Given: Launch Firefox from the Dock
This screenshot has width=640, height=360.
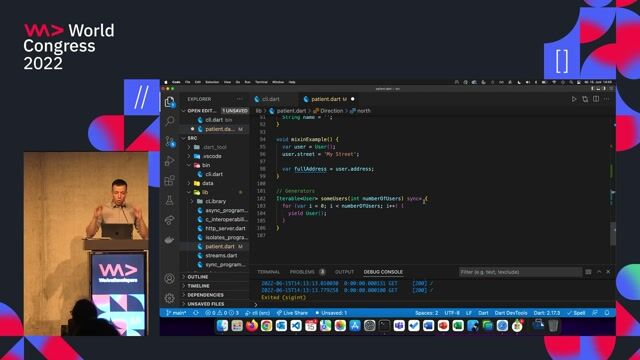Looking at the screenshot, I should click(x=251, y=326).
